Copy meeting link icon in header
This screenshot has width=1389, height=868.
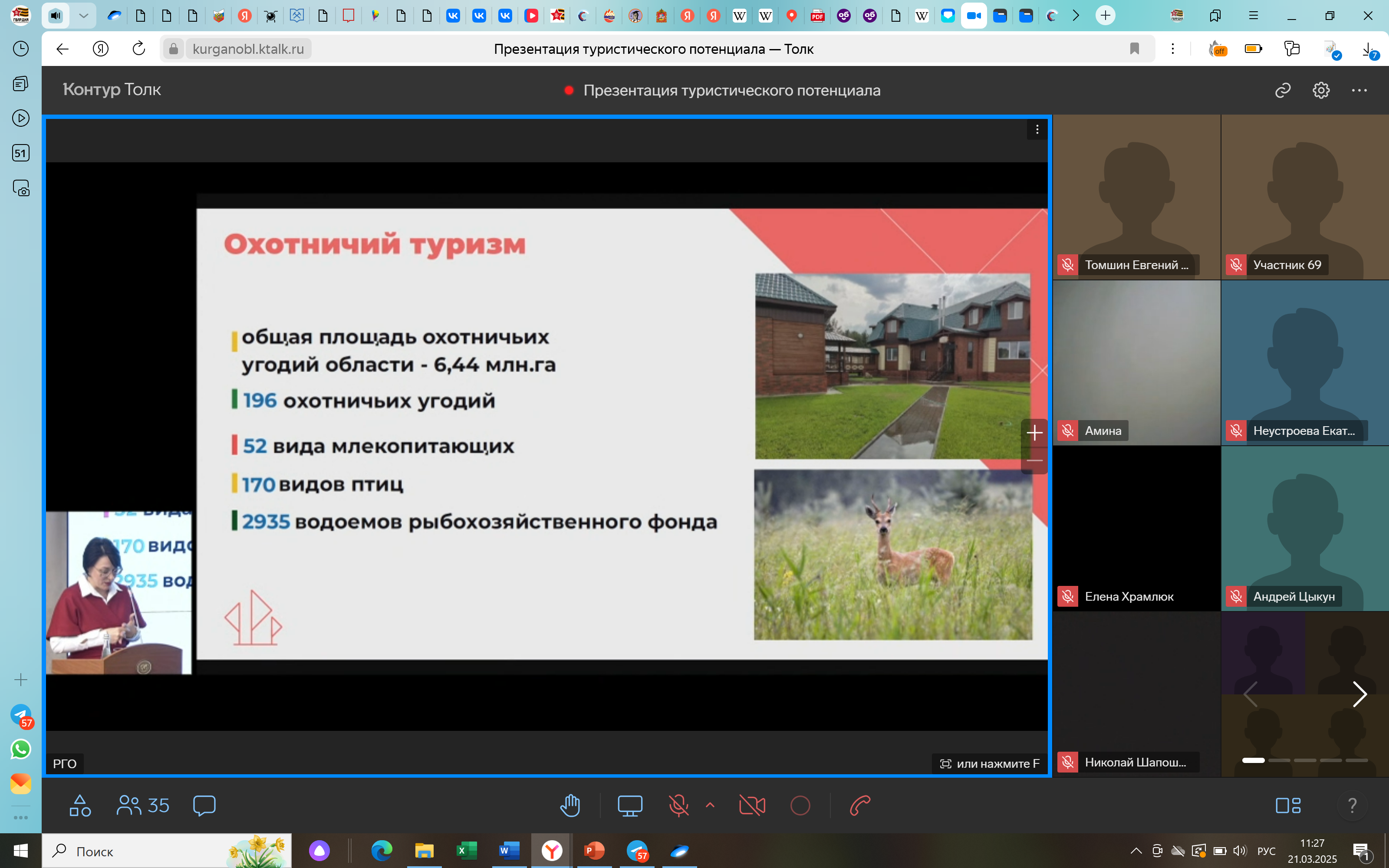(x=1283, y=90)
